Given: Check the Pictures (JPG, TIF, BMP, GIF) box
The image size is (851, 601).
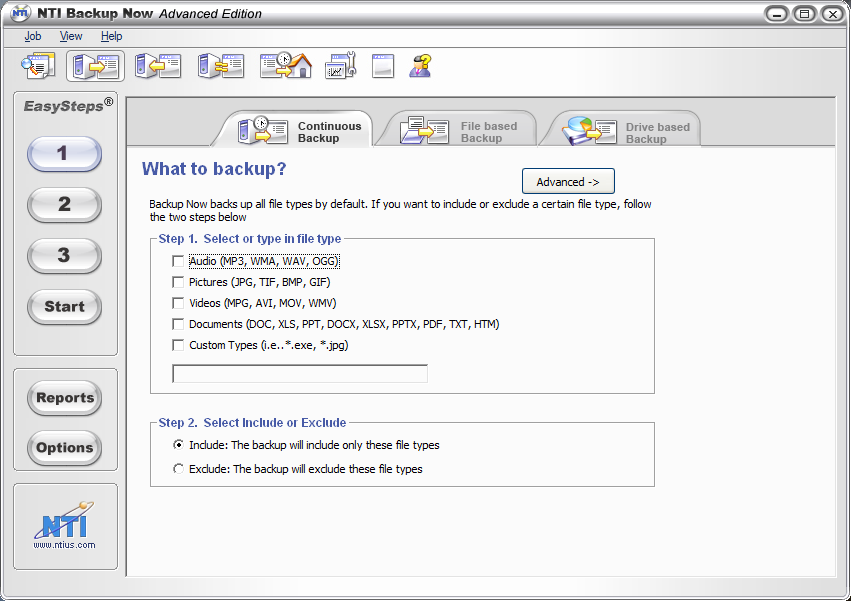Looking at the screenshot, I should point(178,282).
